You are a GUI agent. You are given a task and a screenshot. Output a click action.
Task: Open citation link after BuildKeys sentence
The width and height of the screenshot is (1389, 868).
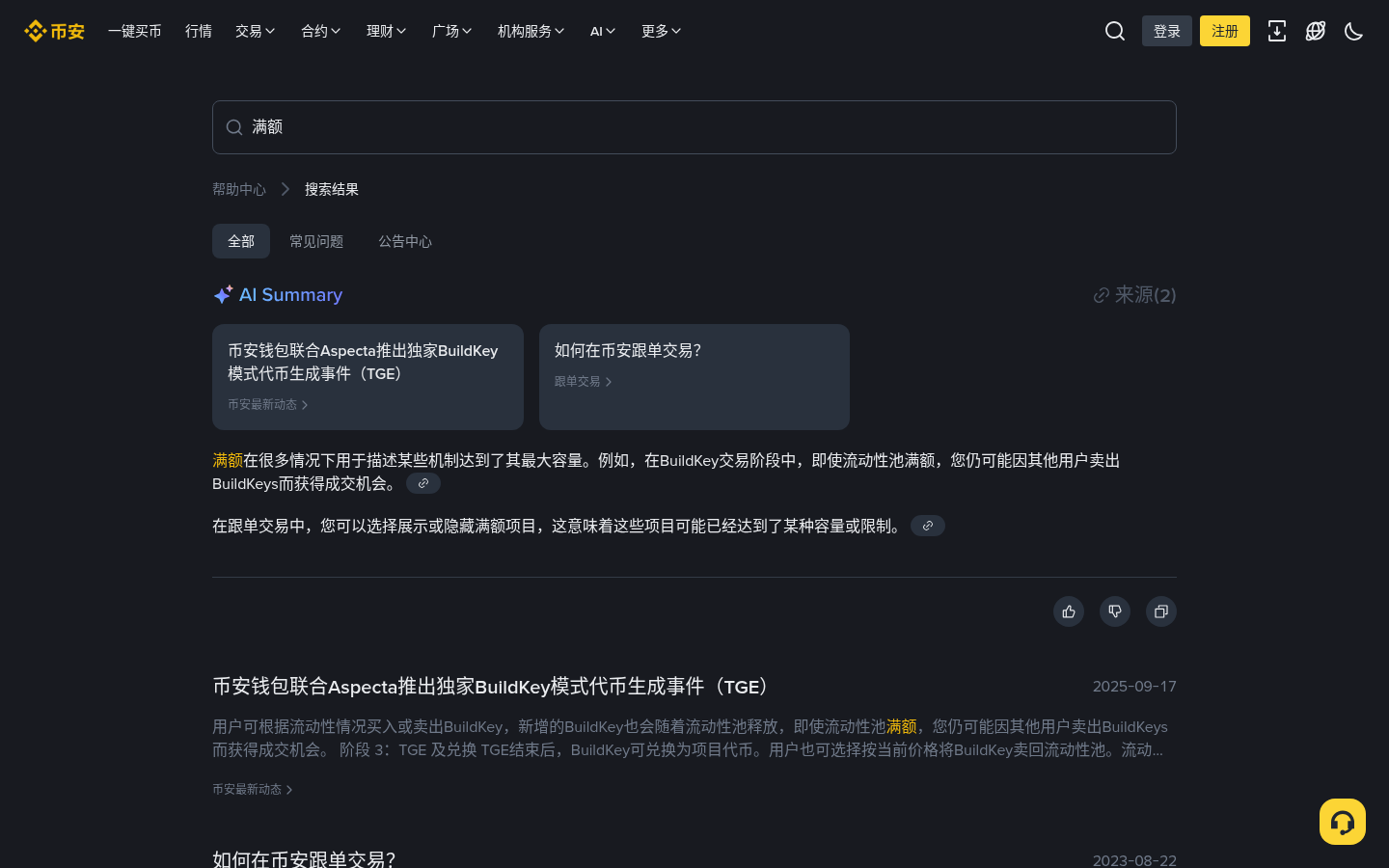[x=423, y=483]
